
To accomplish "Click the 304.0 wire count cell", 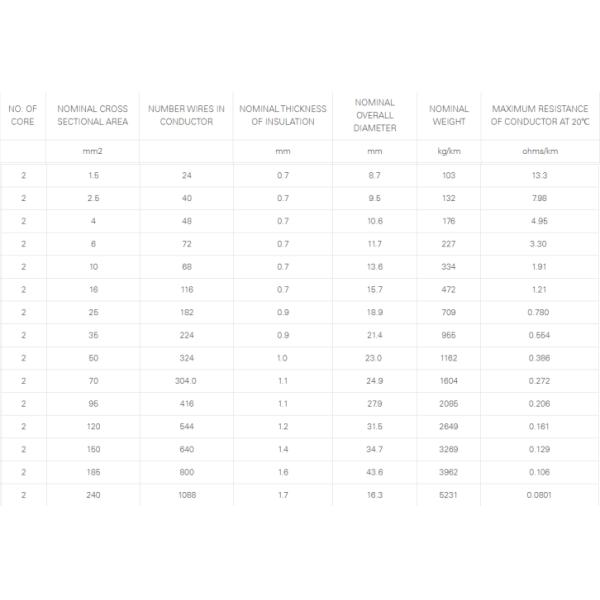I will pyautogui.click(x=186, y=381).
